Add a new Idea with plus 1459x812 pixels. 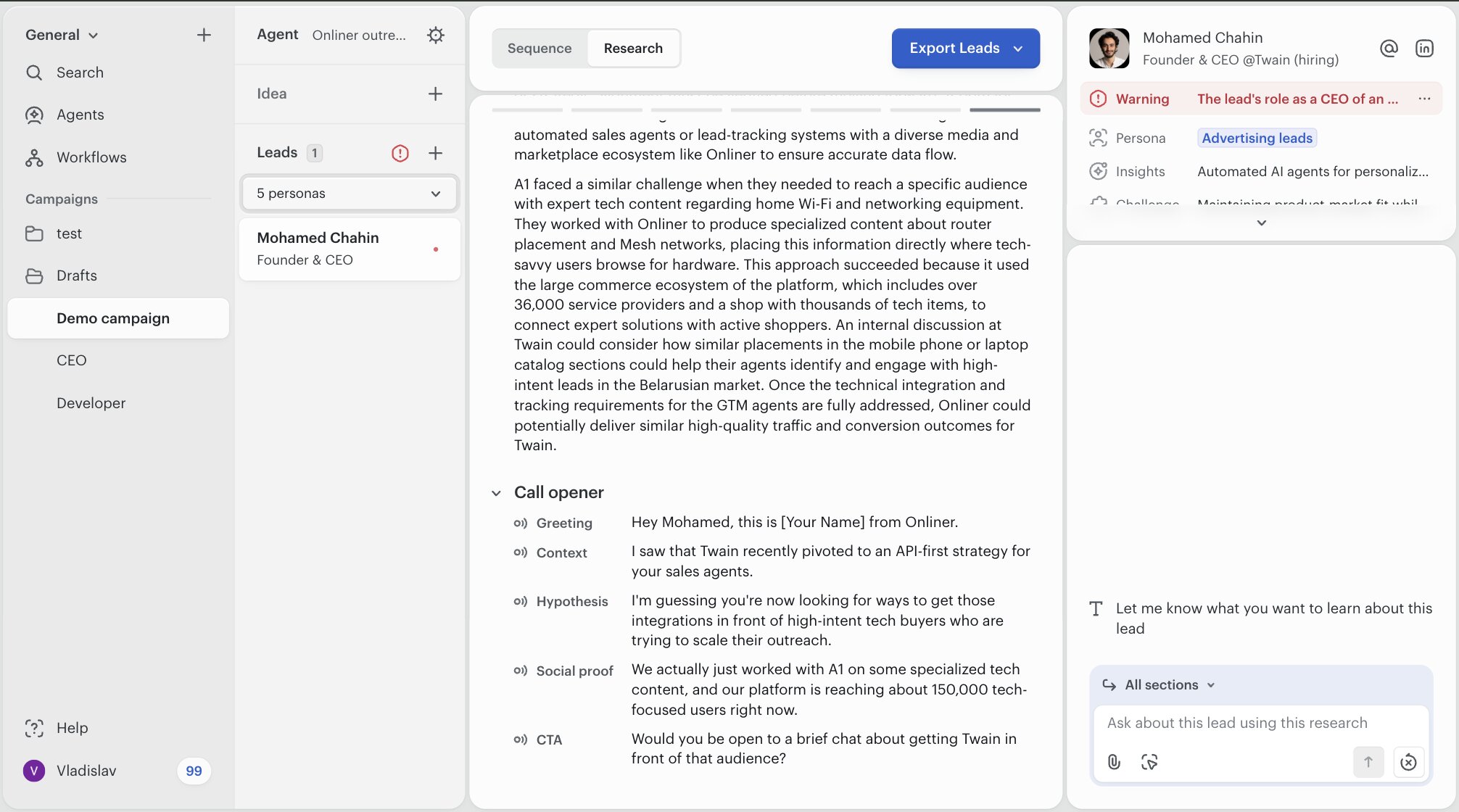click(x=435, y=94)
